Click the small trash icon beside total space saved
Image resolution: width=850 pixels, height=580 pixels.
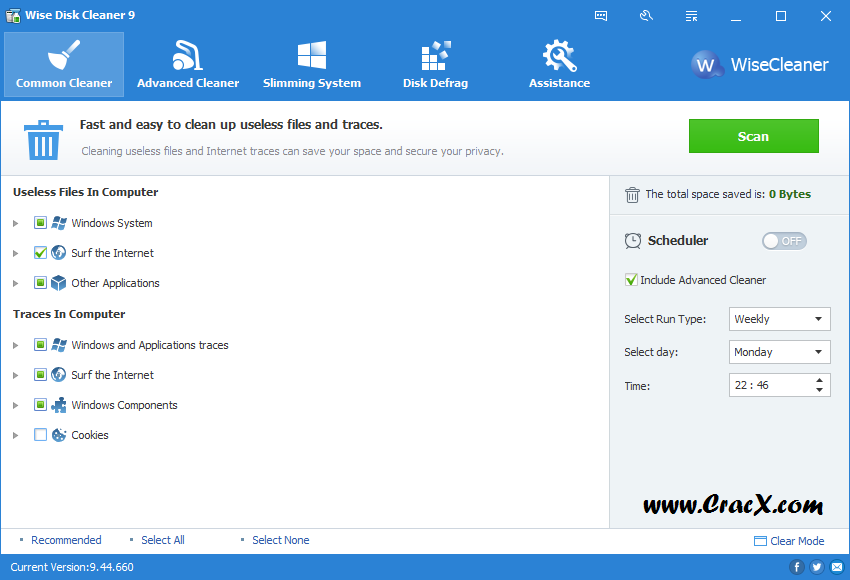pos(632,195)
